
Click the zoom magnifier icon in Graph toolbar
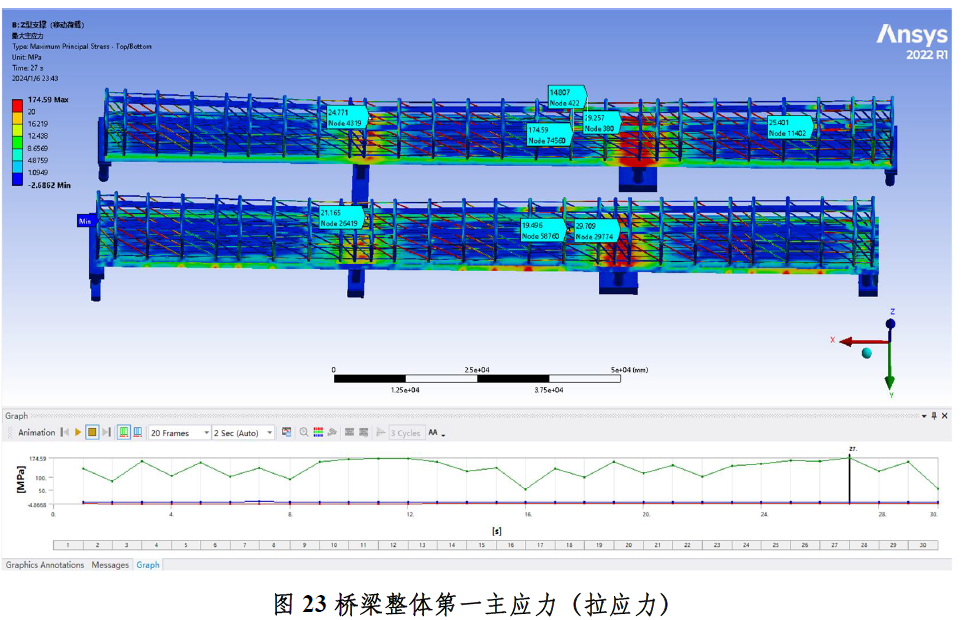point(304,433)
